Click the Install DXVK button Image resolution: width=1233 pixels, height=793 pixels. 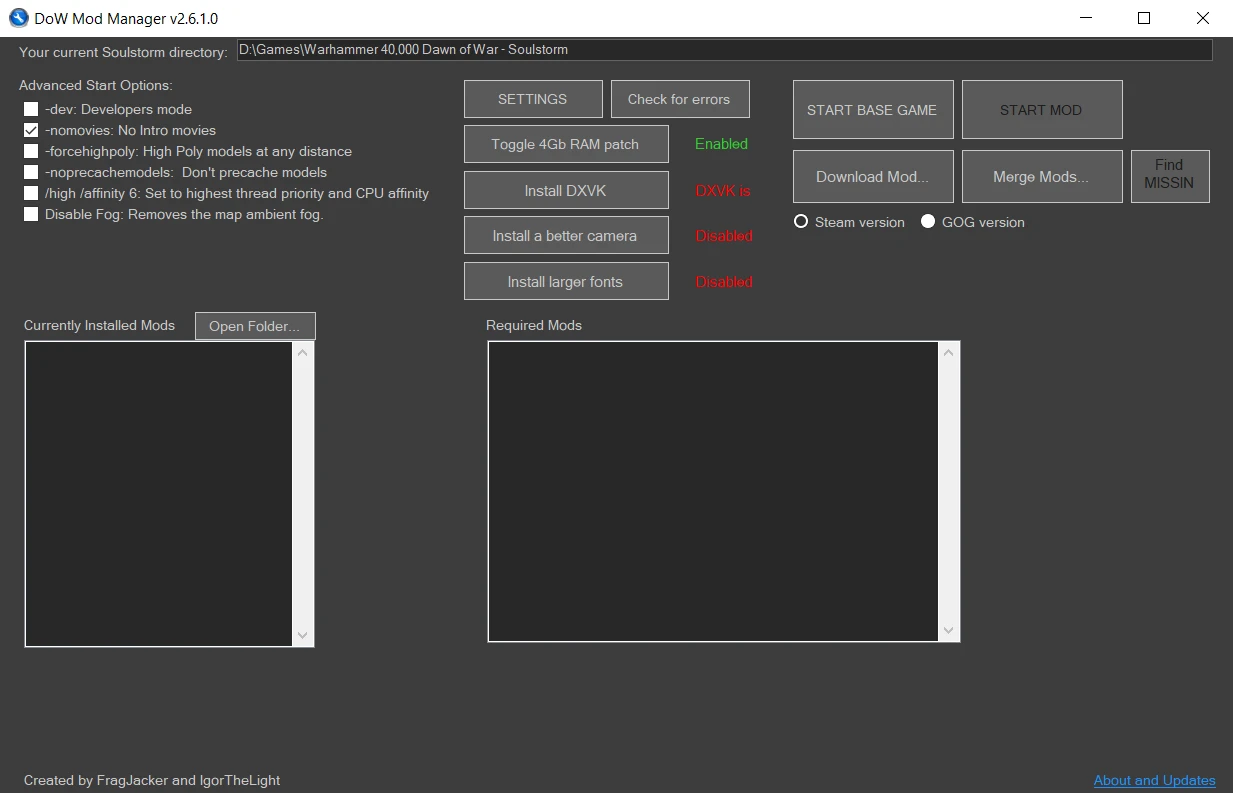pos(566,190)
